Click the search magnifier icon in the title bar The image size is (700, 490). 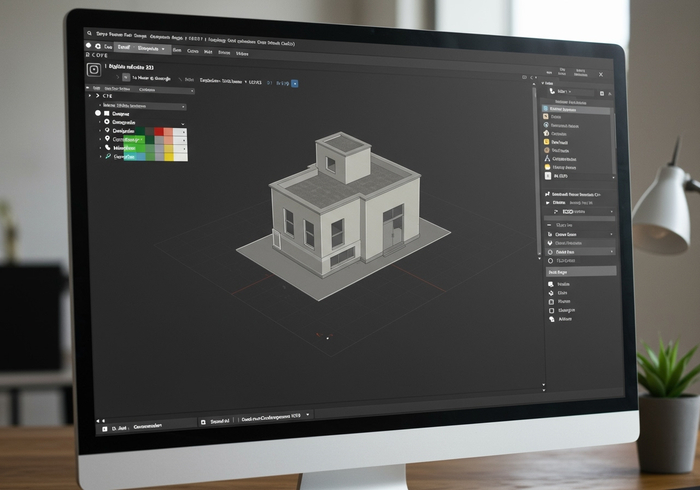(x=90, y=32)
